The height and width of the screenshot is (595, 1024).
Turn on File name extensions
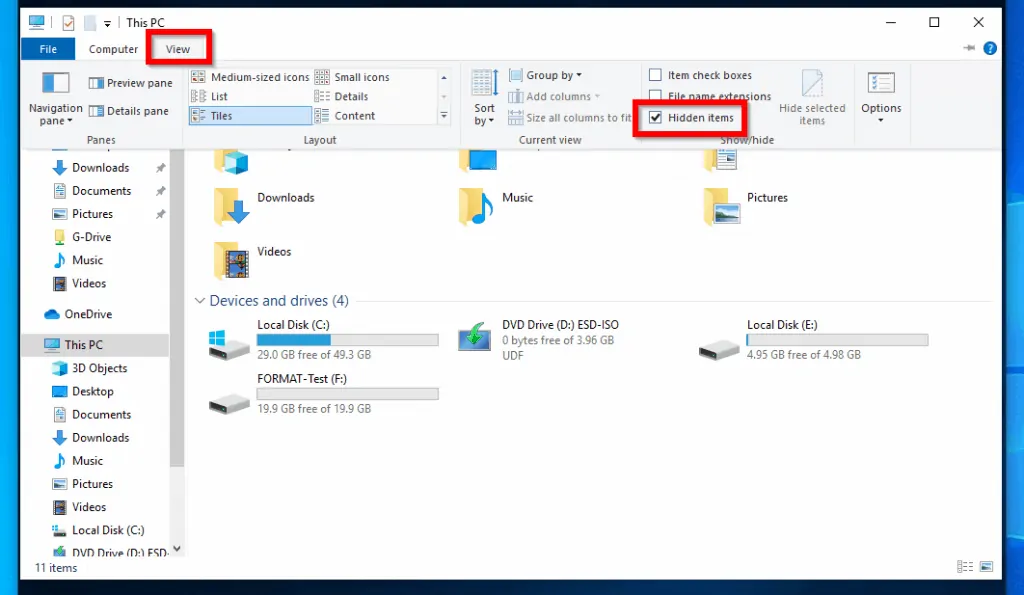[655, 96]
